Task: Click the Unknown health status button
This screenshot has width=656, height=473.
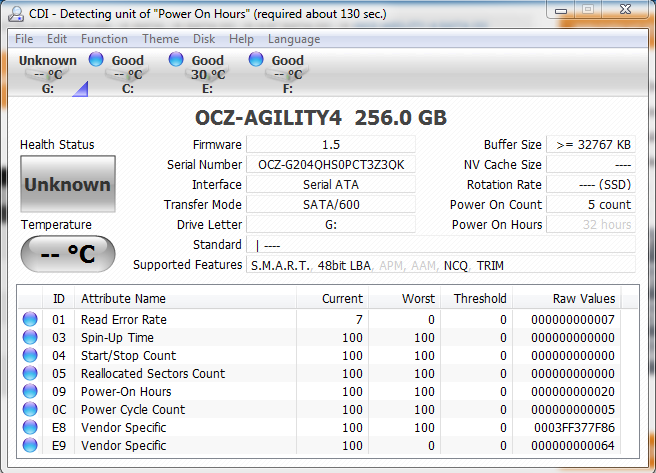Action: tap(68, 184)
